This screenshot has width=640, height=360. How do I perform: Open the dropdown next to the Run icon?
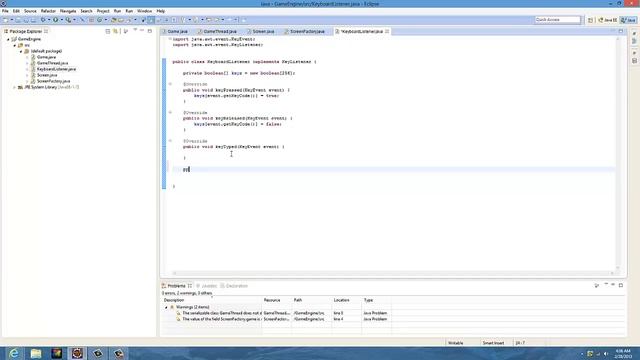61,20
